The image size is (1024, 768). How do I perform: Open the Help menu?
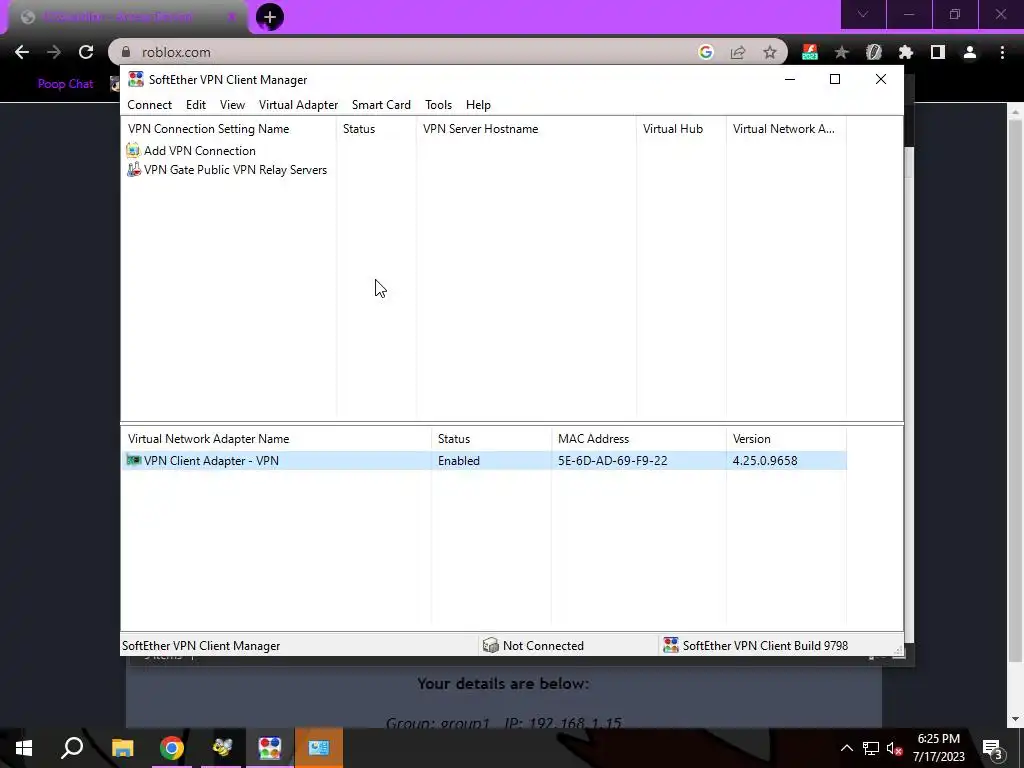coord(478,104)
